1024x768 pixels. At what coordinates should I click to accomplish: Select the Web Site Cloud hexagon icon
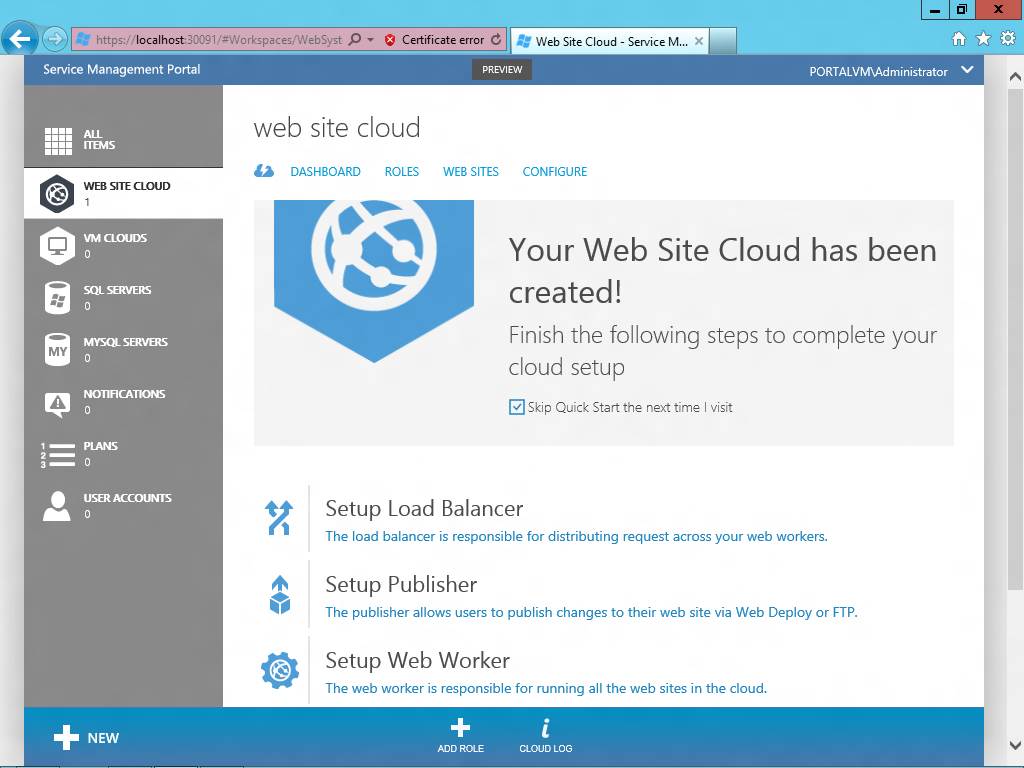(57, 194)
